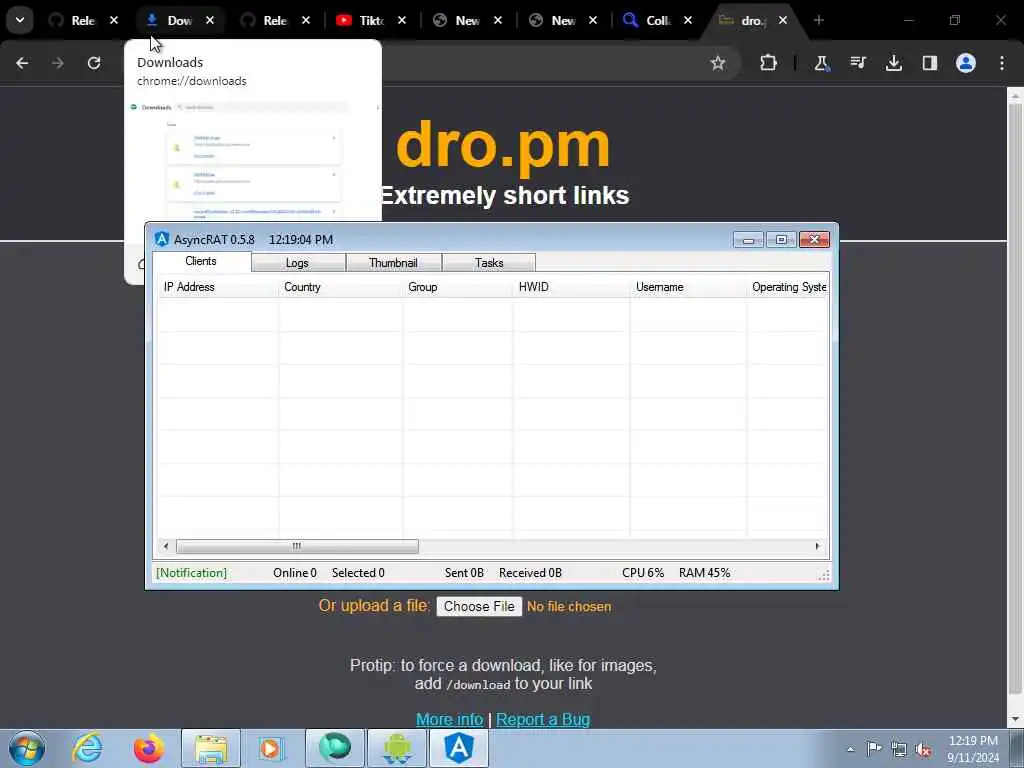Select the Clients tab in AsyncRAT
Screen dimensions: 1024x768
click(x=200, y=261)
